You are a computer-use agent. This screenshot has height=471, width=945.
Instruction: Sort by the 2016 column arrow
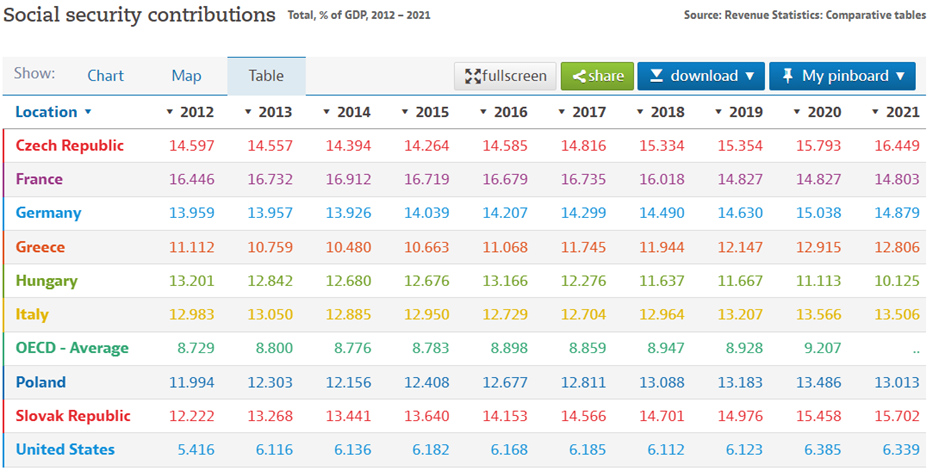point(483,112)
